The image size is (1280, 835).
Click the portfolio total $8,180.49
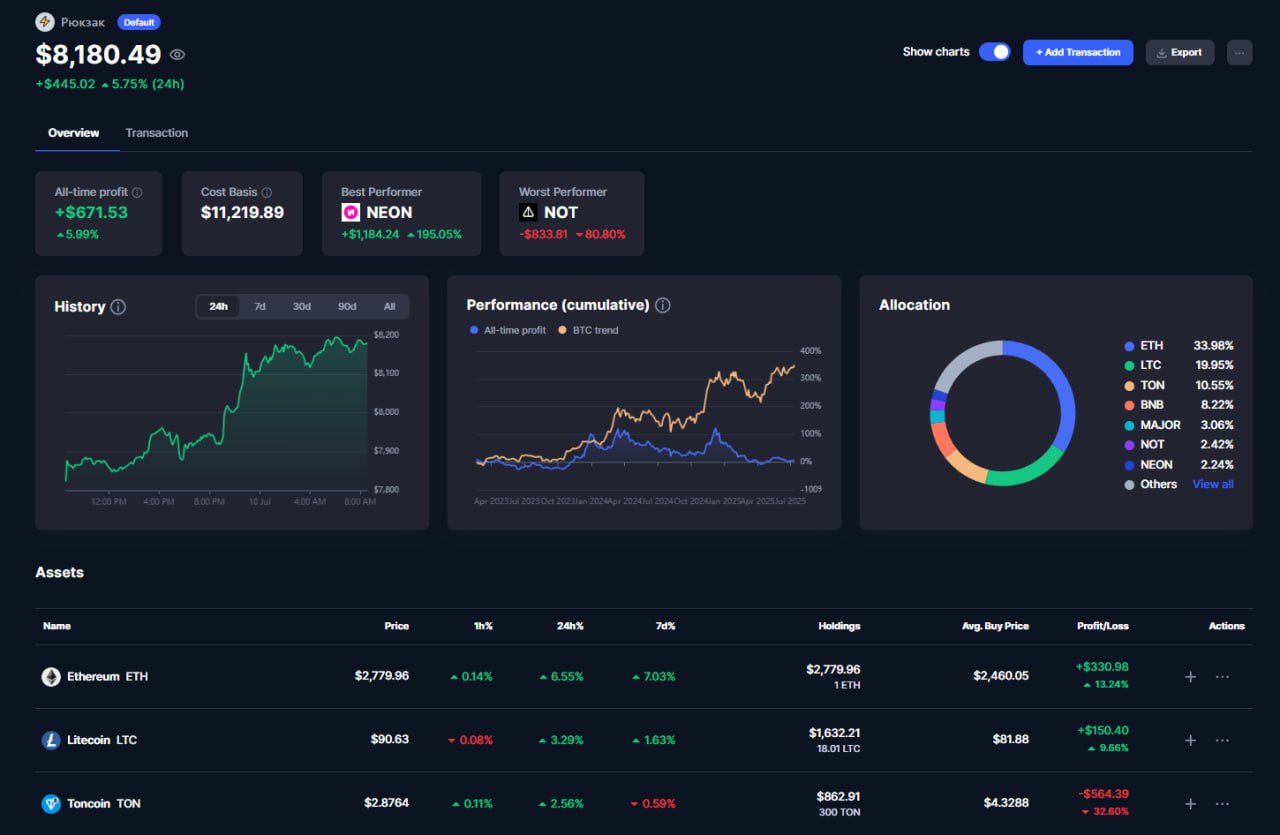point(98,55)
